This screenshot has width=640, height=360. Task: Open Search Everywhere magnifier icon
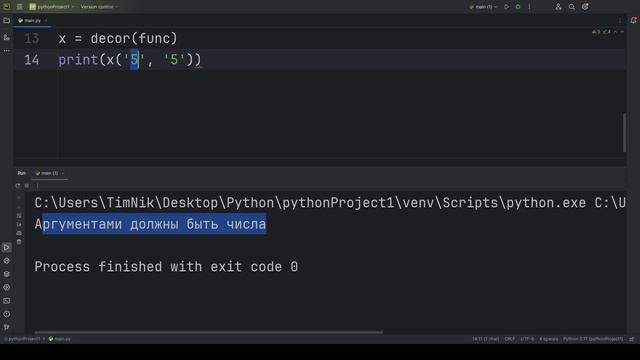click(x=572, y=7)
